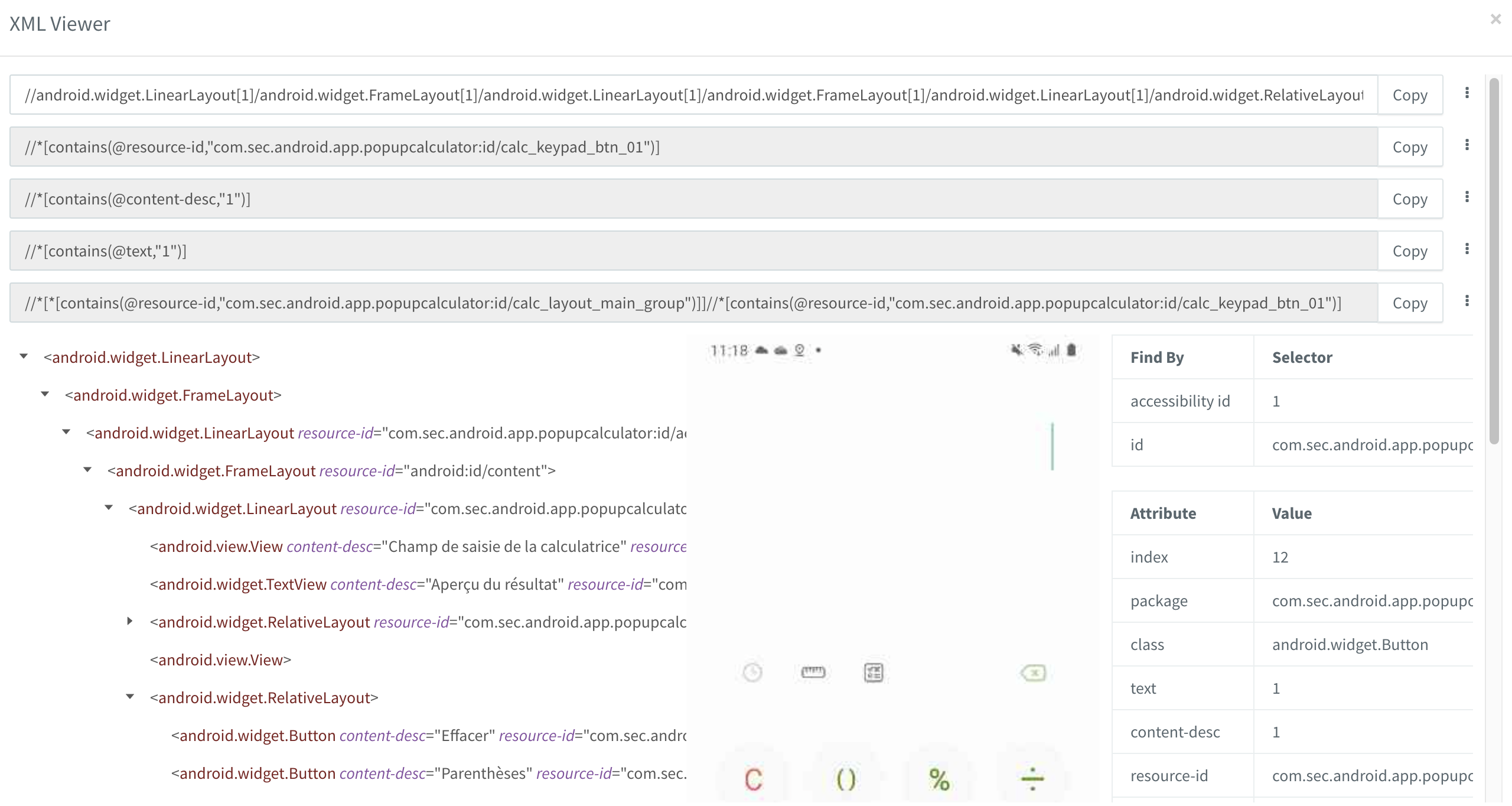Click the three-dot menu beside the first XPath row
The image size is (1512, 806).
[1467, 93]
